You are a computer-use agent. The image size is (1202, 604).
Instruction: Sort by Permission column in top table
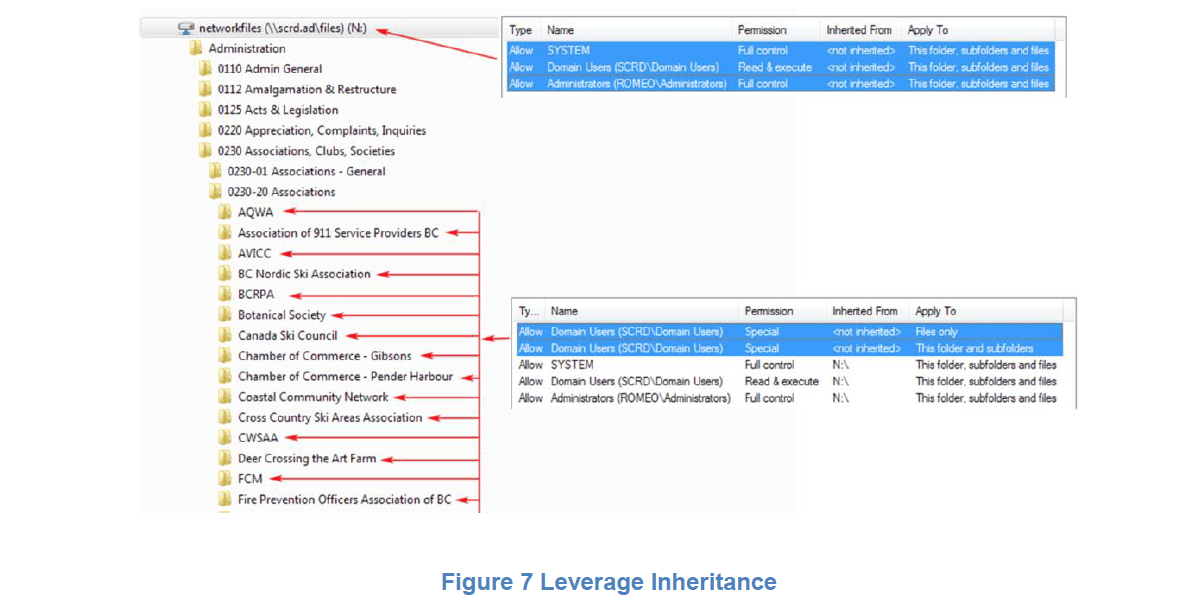(762, 30)
